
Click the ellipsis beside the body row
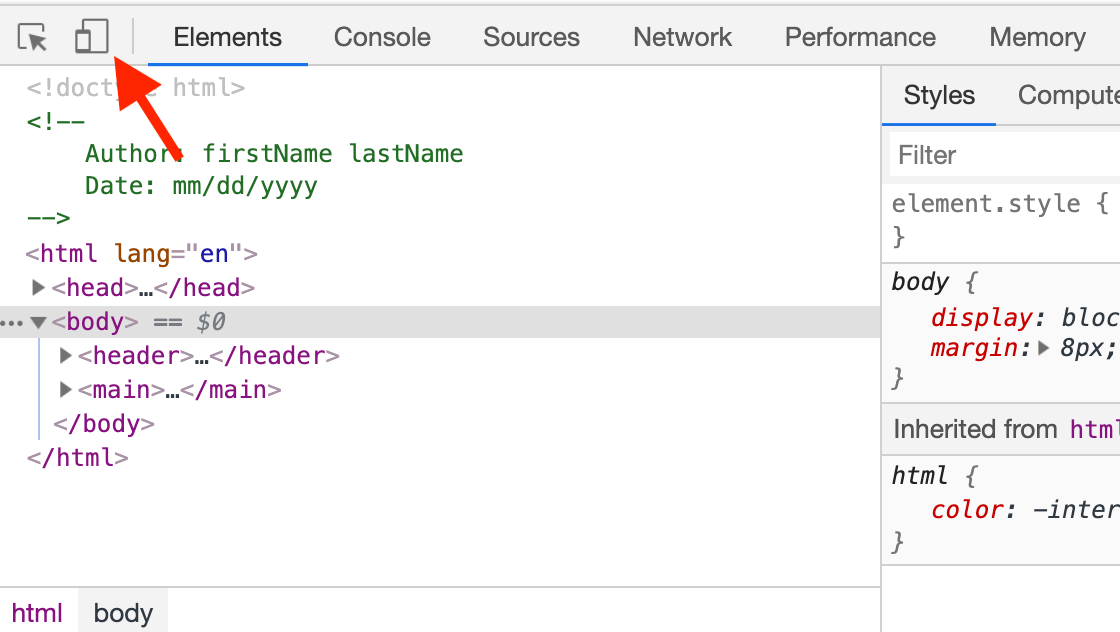11,323
